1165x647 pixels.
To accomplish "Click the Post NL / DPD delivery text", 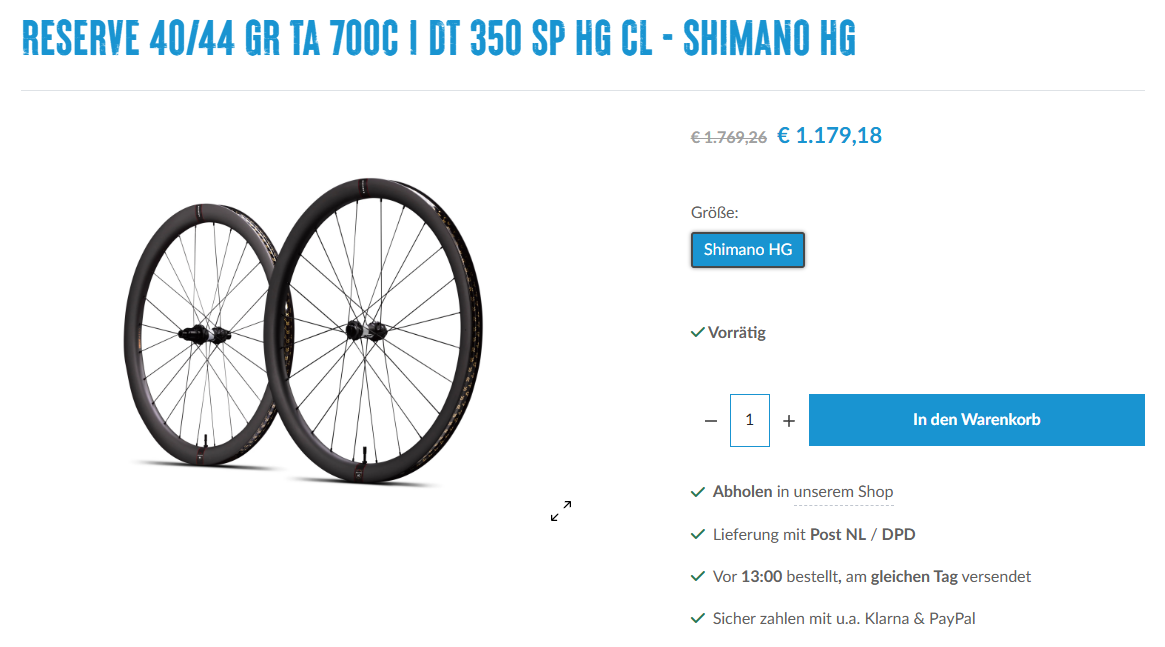I will click(x=862, y=534).
